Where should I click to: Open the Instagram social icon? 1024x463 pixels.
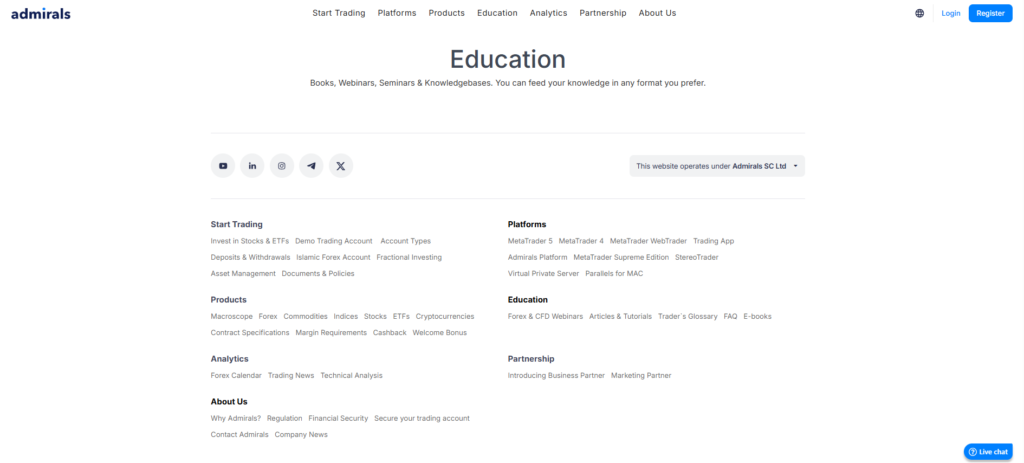pyautogui.click(x=282, y=166)
